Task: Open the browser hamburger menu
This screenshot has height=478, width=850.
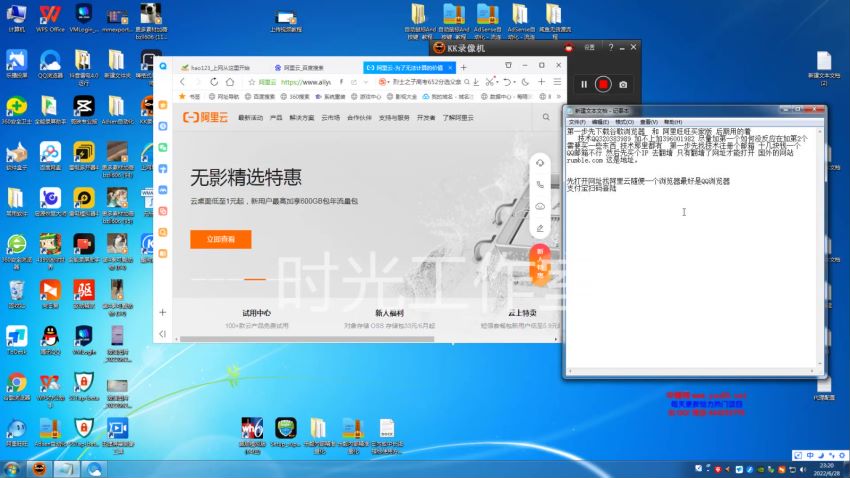Action: pyautogui.click(x=557, y=82)
